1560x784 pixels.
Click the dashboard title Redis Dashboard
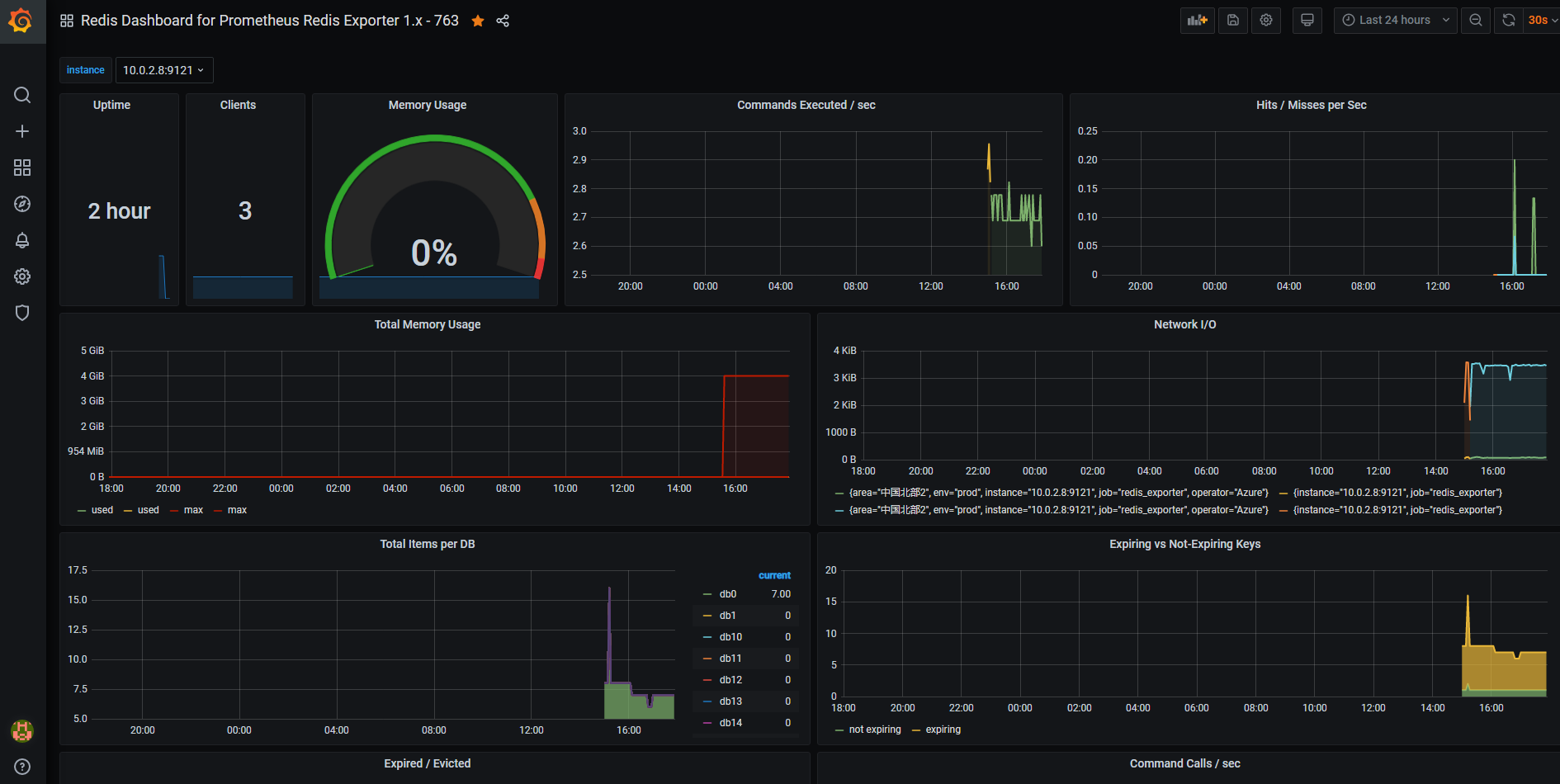click(x=270, y=21)
